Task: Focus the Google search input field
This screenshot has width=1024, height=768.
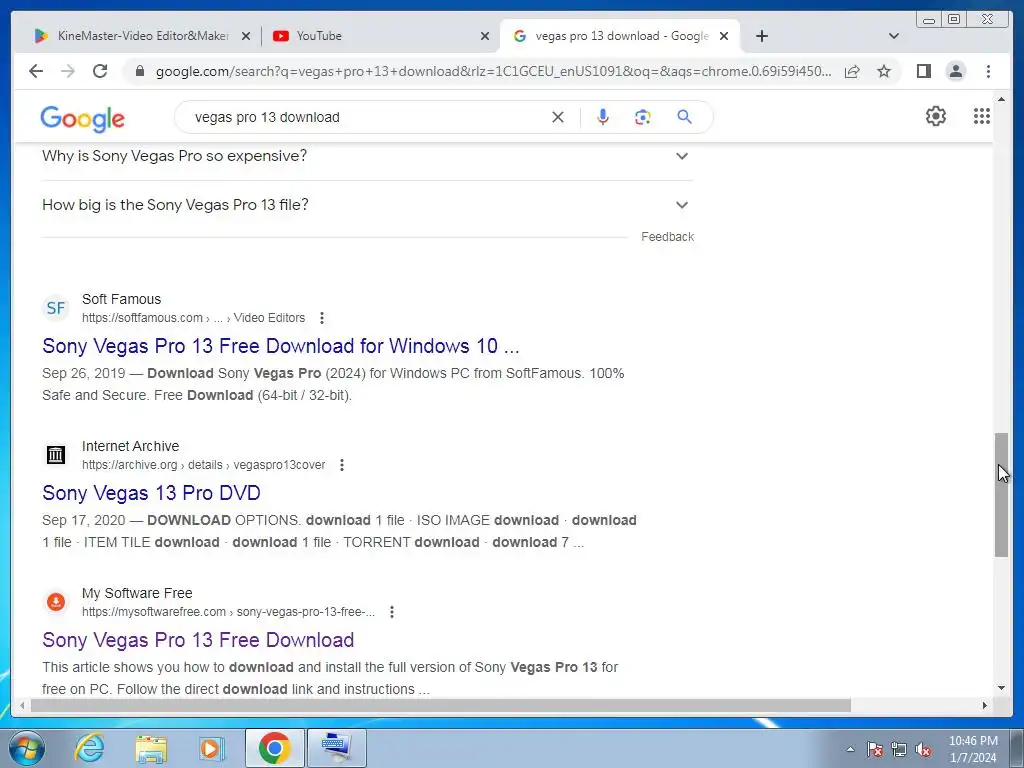Action: point(366,117)
